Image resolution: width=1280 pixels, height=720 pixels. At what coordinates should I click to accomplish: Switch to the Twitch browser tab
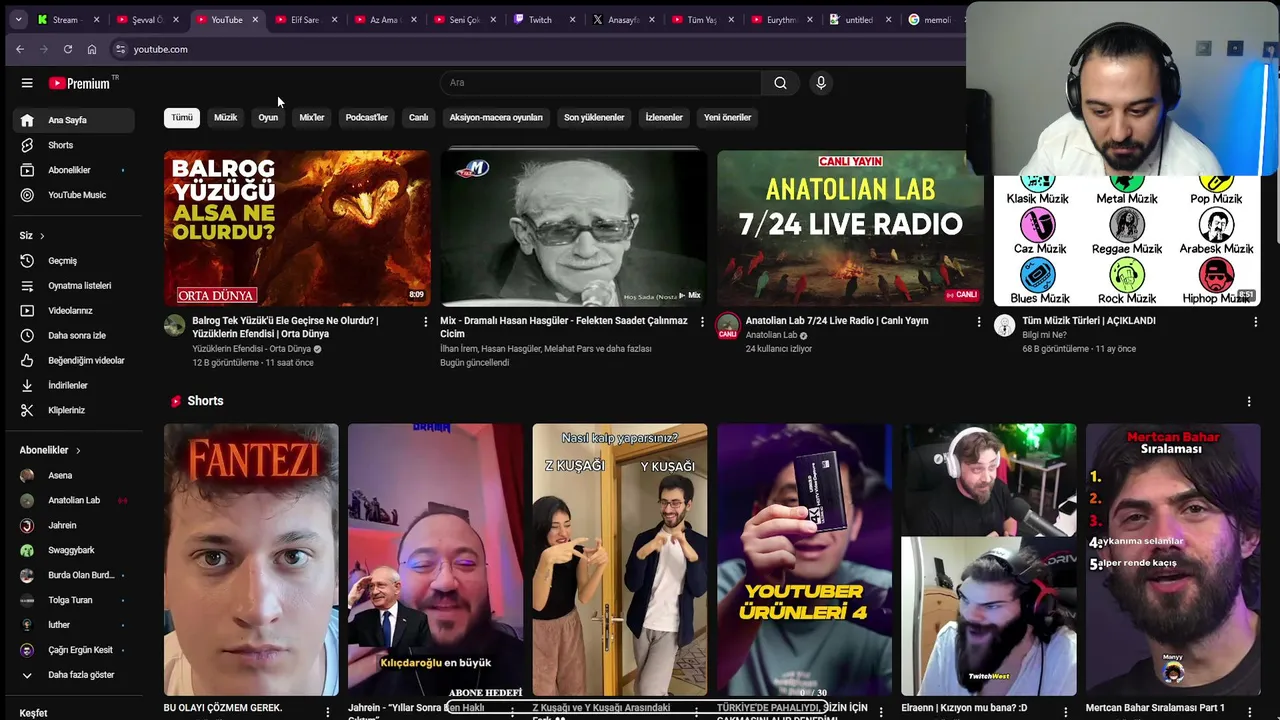click(545, 20)
